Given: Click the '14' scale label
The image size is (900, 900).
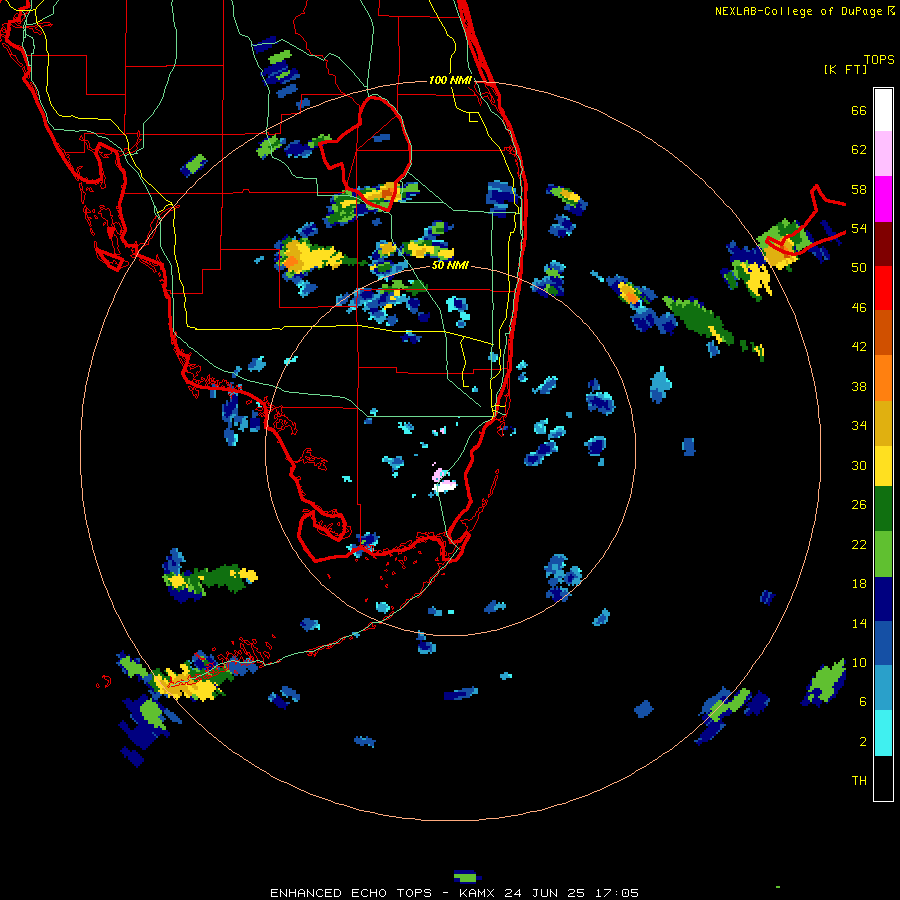Looking at the screenshot, I should click(859, 623).
